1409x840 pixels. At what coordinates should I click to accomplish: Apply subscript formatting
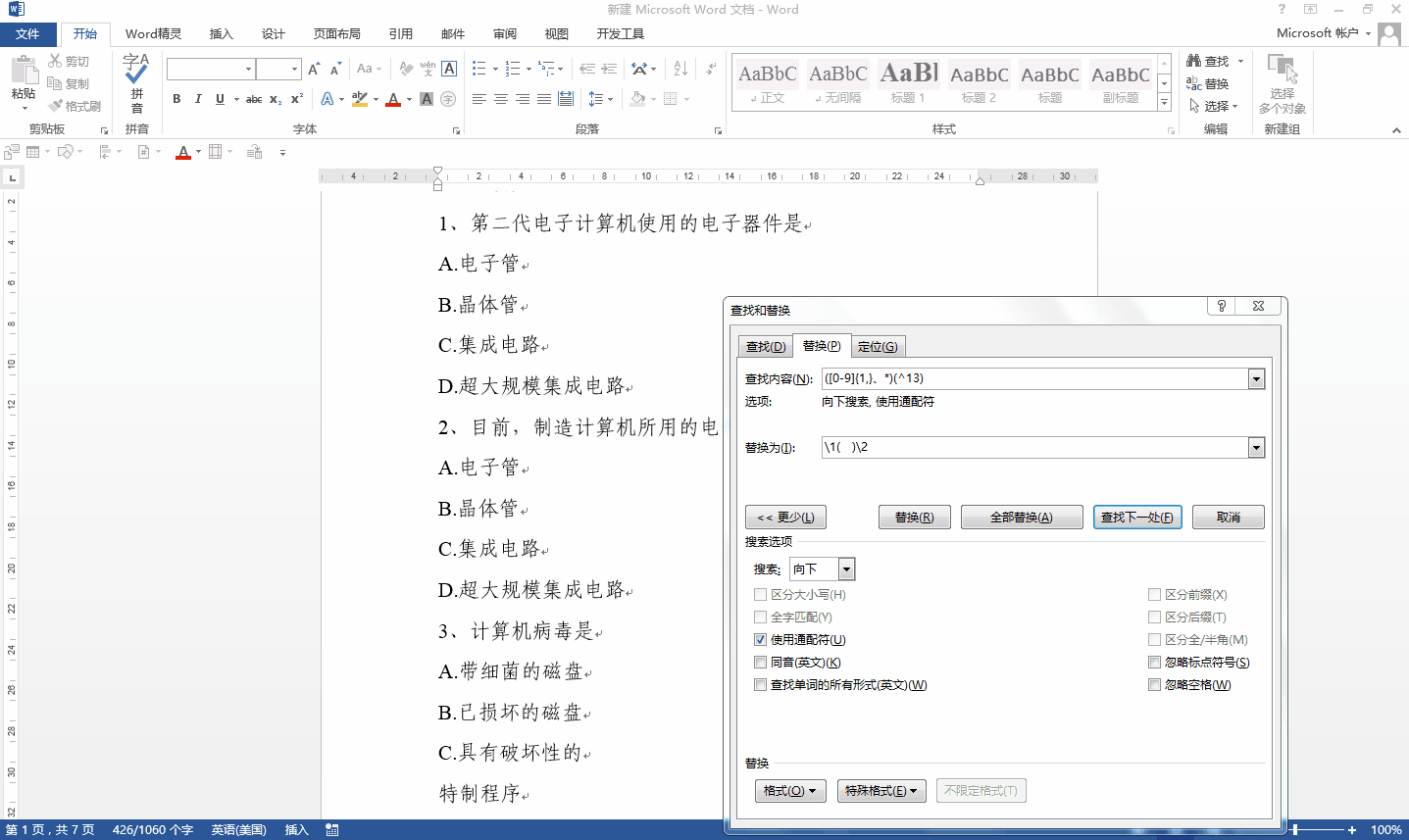[276, 99]
